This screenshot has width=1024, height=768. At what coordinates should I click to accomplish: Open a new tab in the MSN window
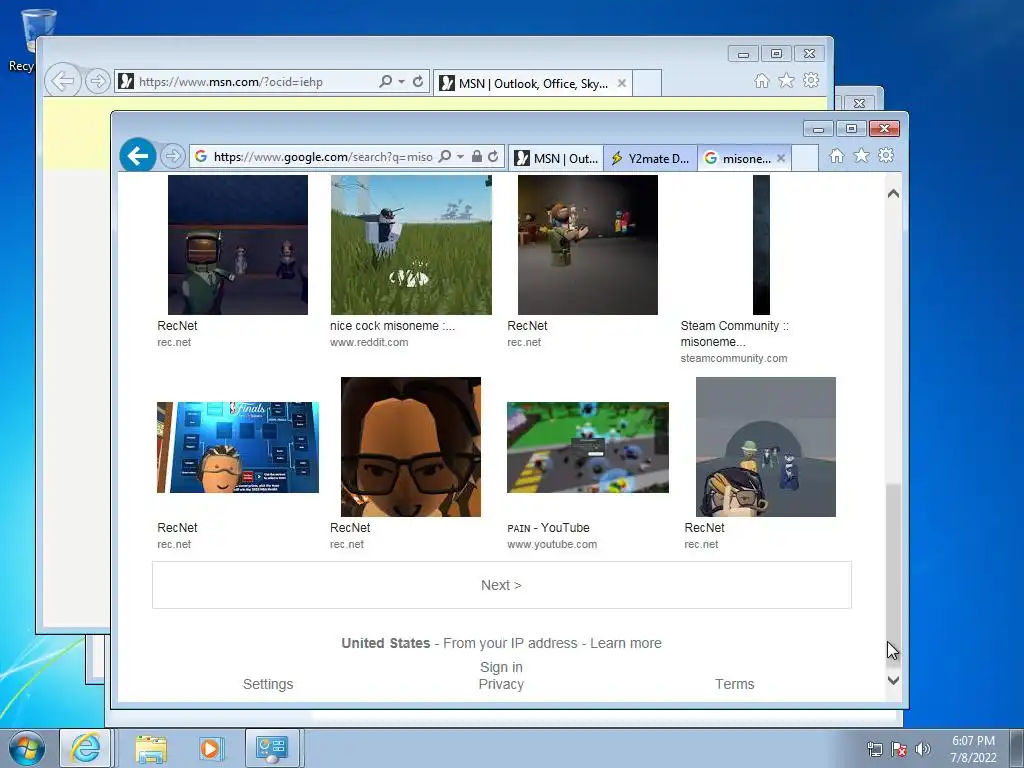(647, 84)
